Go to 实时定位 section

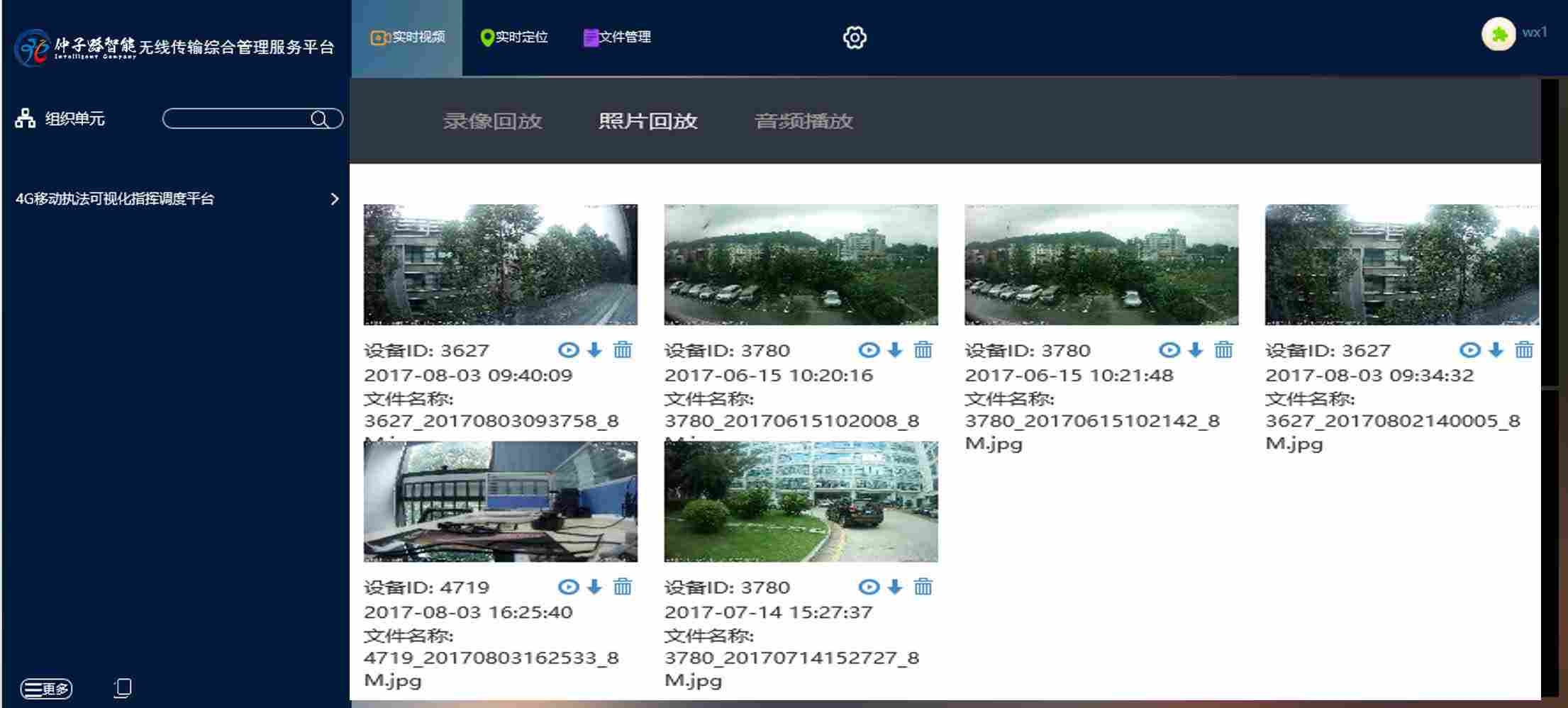(514, 37)
